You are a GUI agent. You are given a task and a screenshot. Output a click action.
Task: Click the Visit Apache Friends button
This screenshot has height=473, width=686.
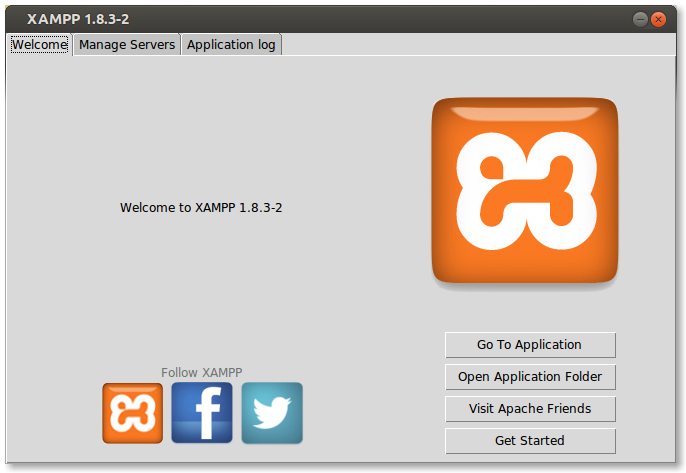pos(530,409)
